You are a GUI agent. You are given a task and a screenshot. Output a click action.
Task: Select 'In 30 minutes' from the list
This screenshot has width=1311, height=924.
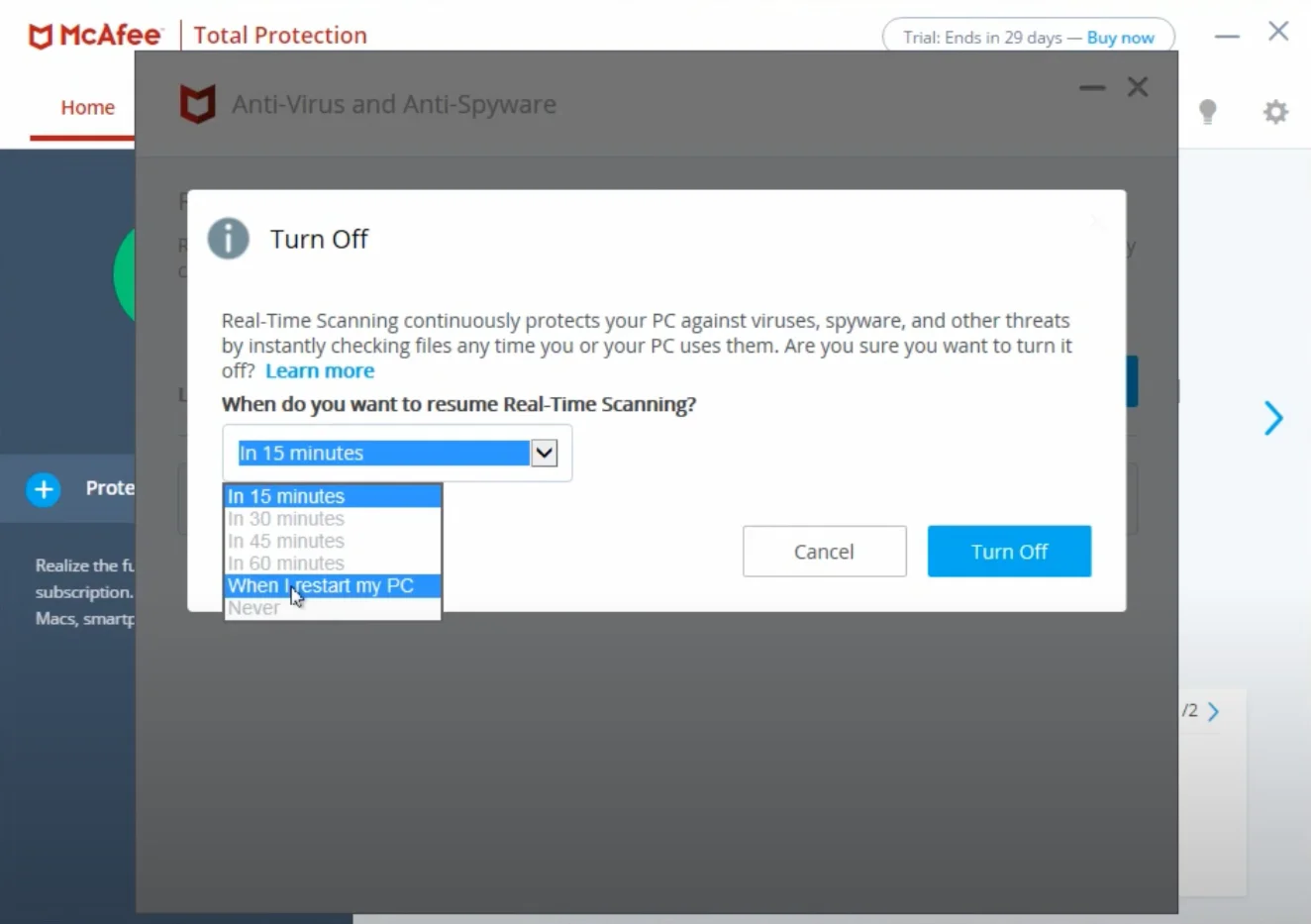[x=333, y=519]
